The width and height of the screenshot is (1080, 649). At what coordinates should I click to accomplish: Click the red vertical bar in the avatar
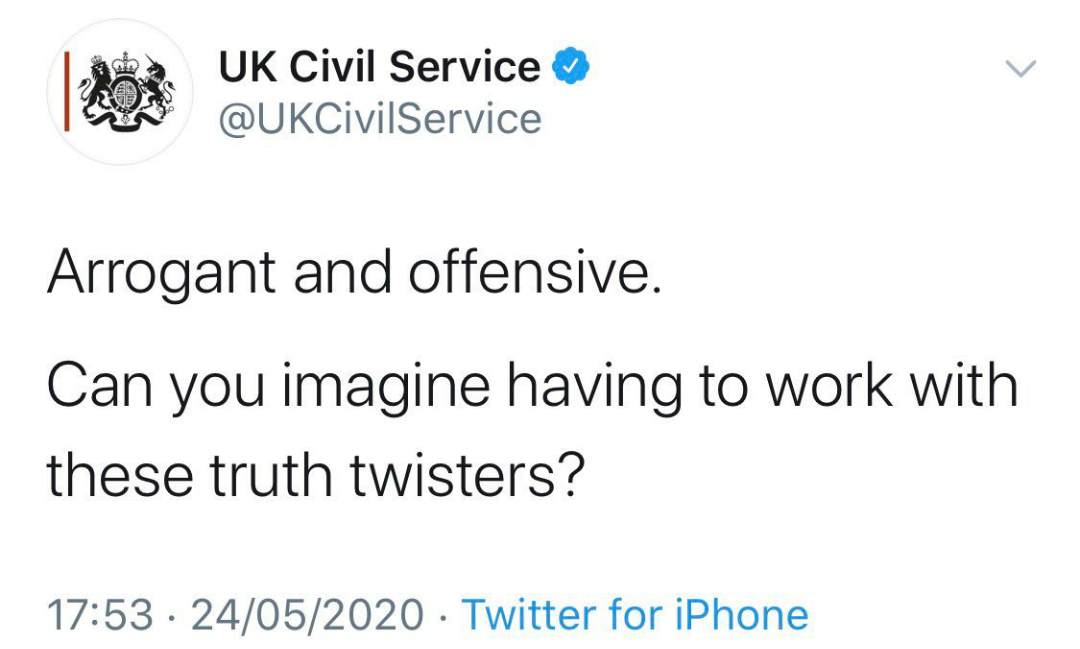67,92
